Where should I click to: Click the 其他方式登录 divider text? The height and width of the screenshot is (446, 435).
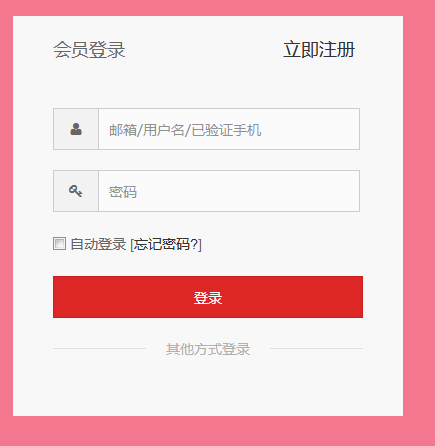click(208, 349)
